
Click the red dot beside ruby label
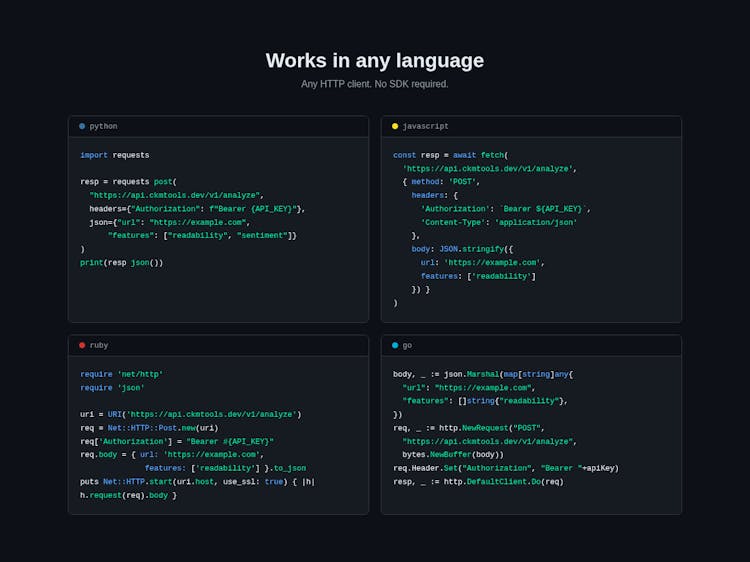pos(82,345)
